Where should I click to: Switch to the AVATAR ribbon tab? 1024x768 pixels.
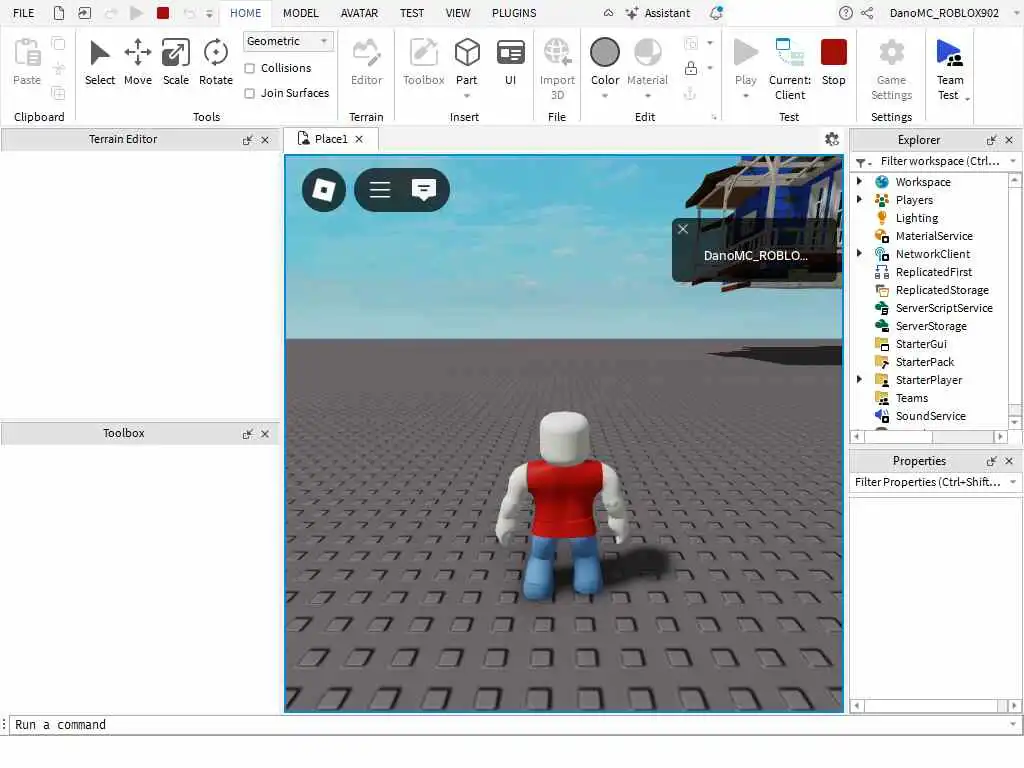pyautogui.click(x=359, y=13)
